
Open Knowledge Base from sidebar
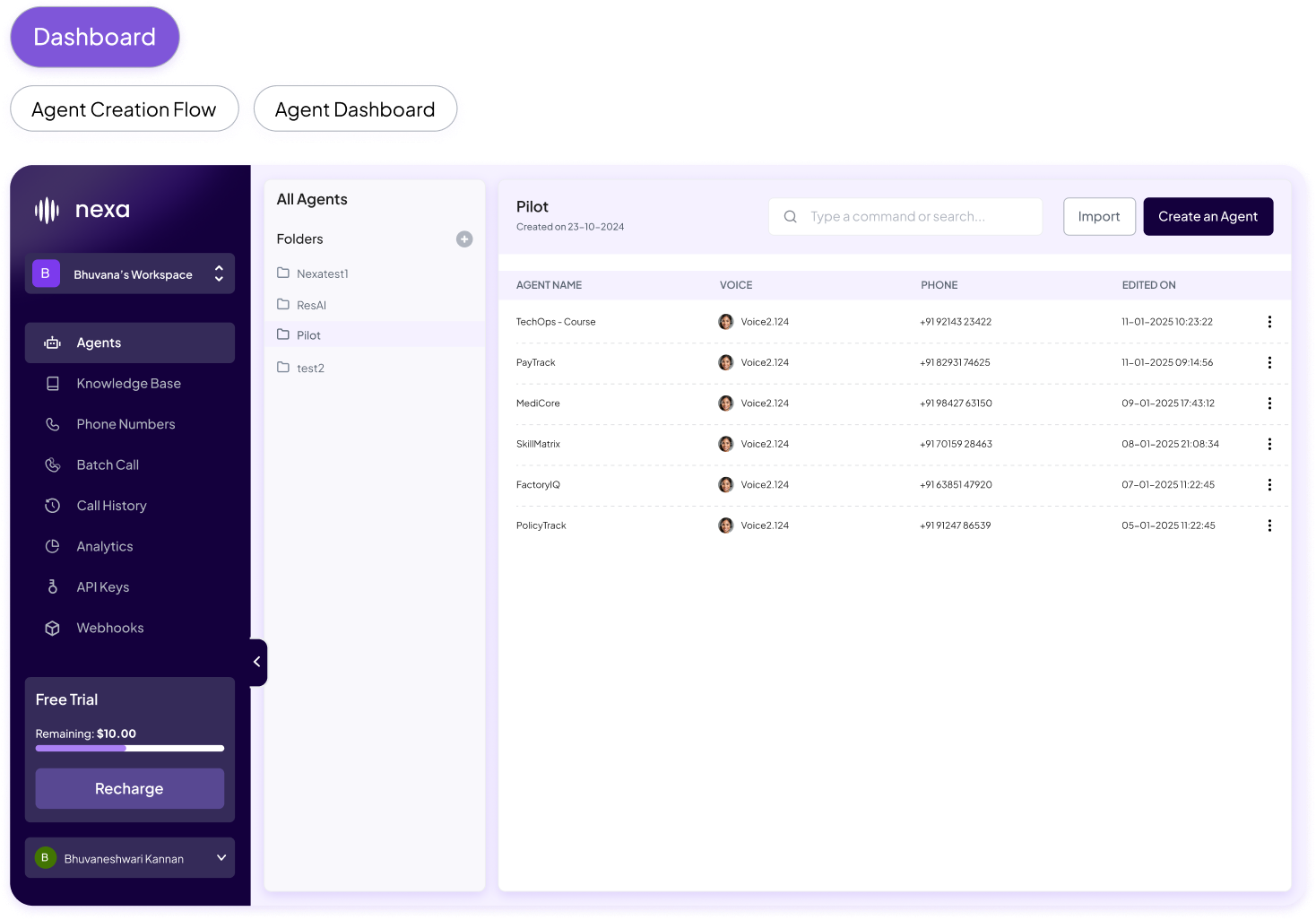[x=130, y=384]
